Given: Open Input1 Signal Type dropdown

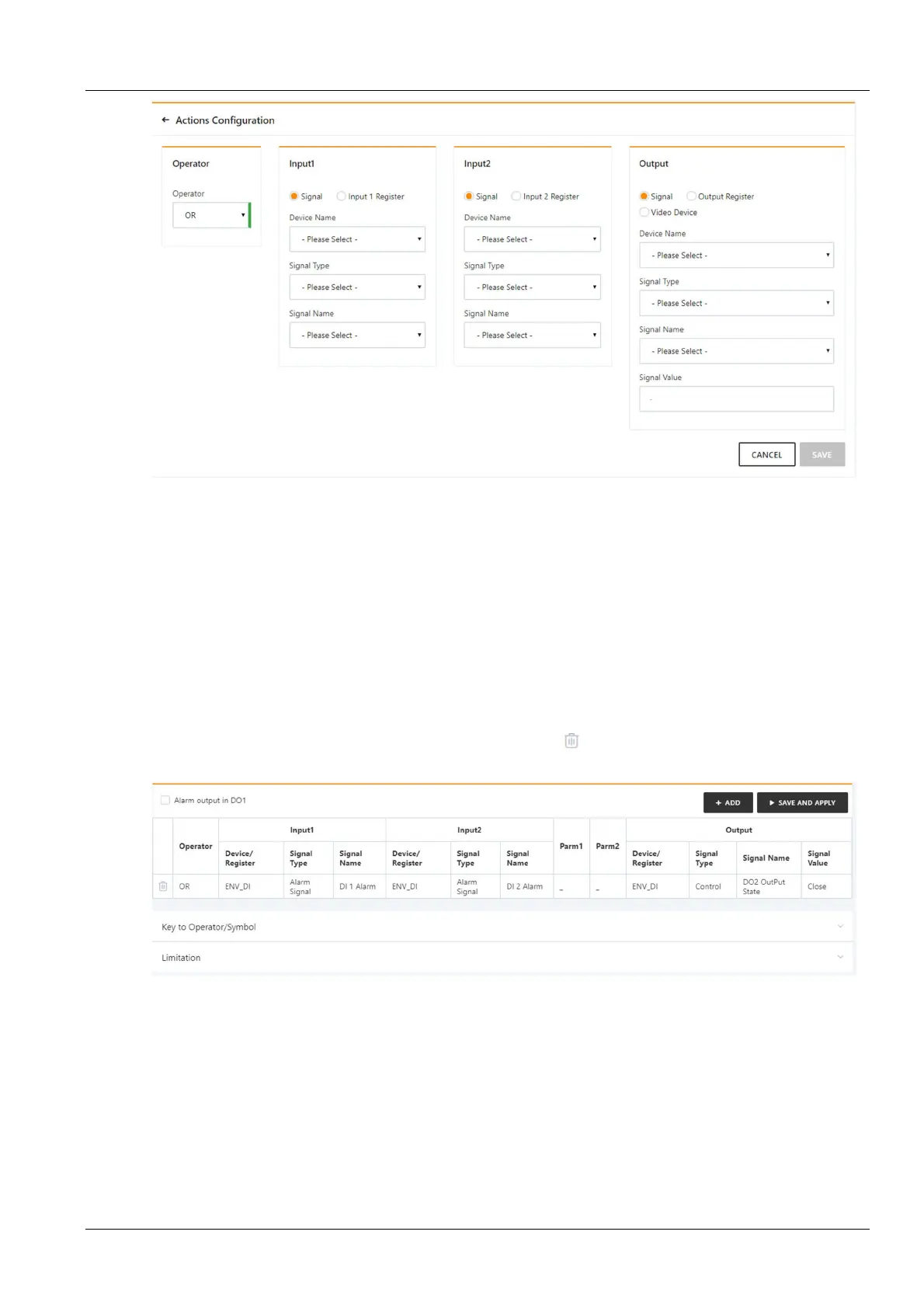Looking at the screenshot, I should (357, 287).
